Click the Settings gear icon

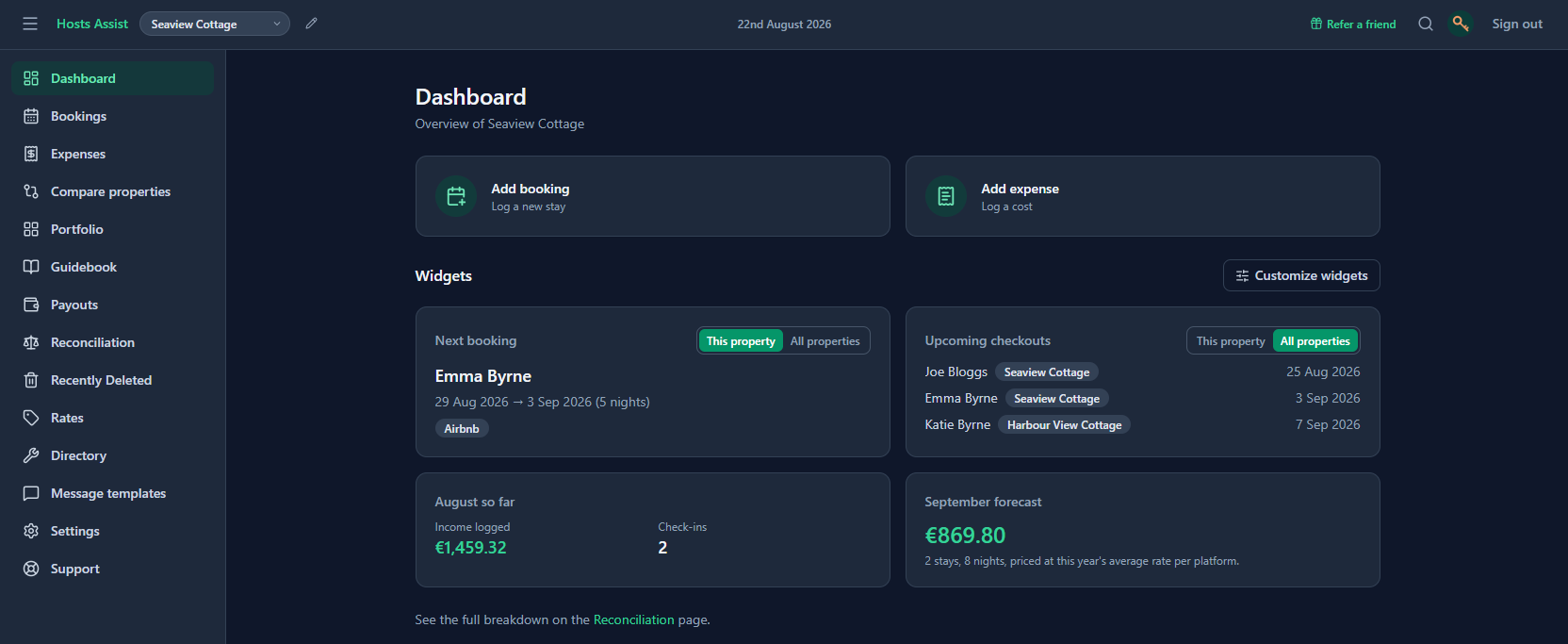[x=31, y=531]
